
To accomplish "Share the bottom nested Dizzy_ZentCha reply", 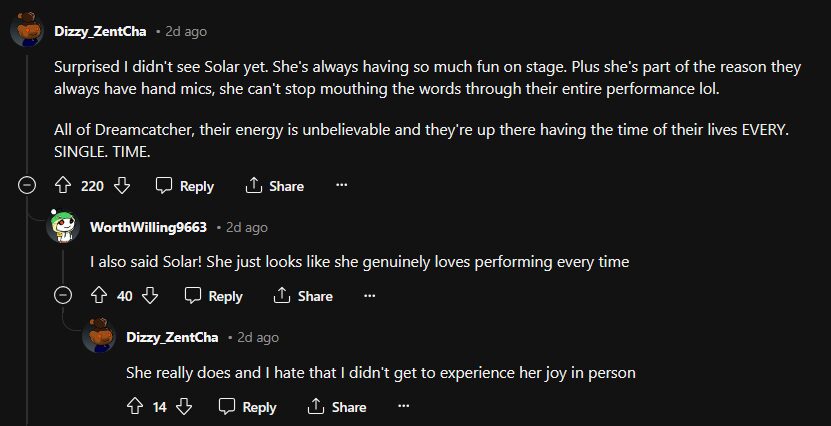I will click(x=337, y=407).
